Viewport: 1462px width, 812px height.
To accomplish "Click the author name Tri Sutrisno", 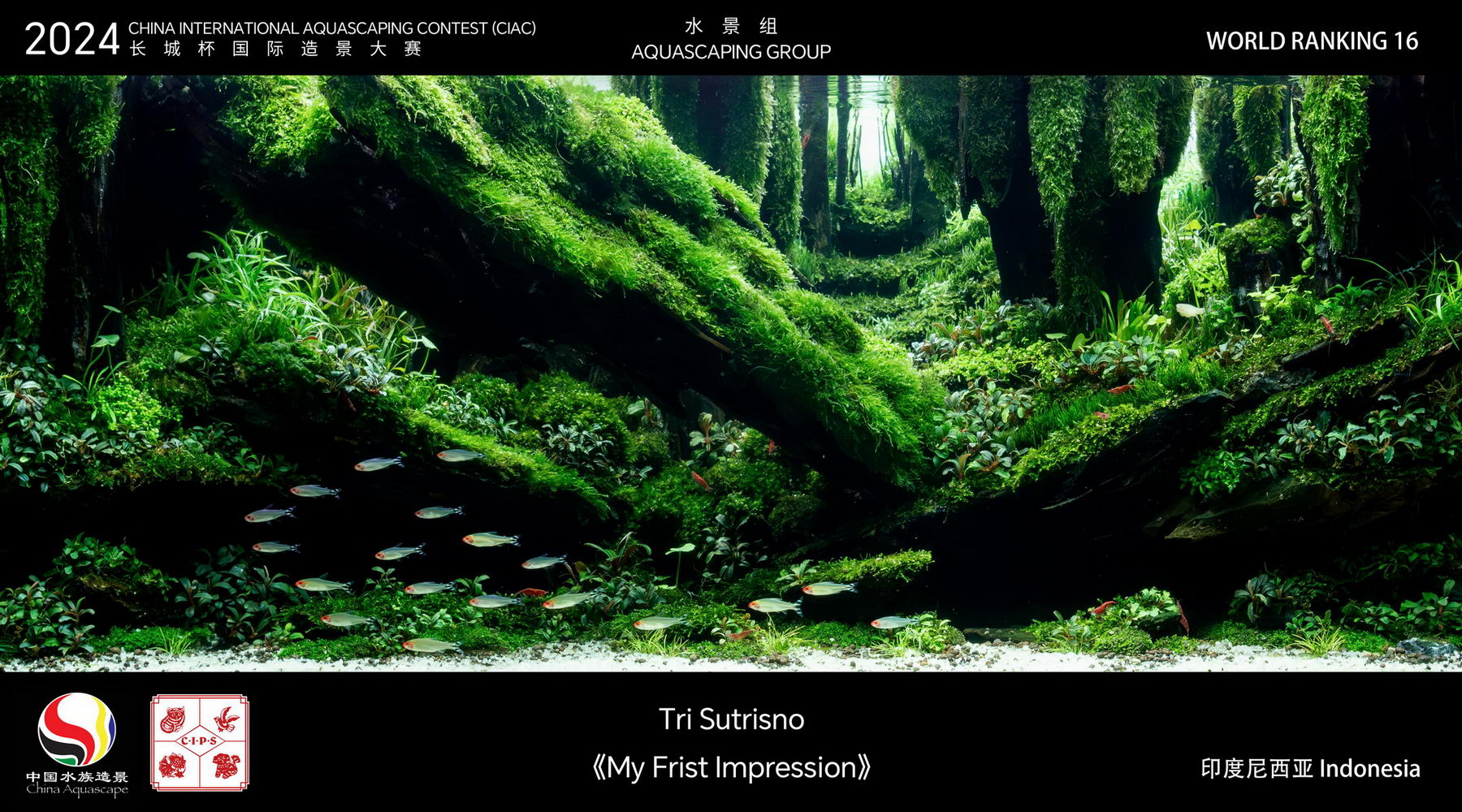I will 731,719.
